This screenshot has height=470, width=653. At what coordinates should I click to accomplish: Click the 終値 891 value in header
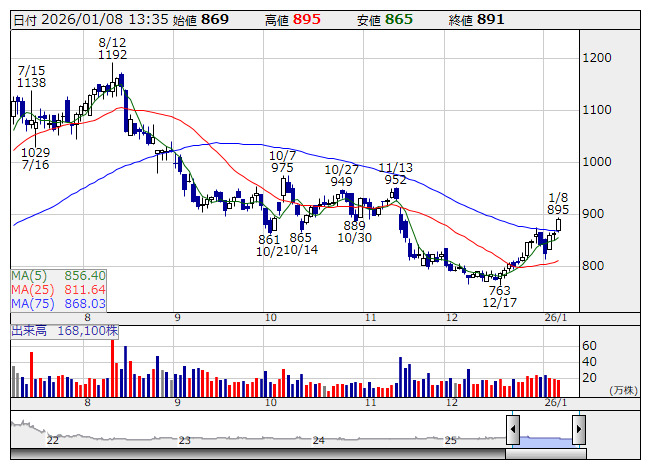pos(491,19)
